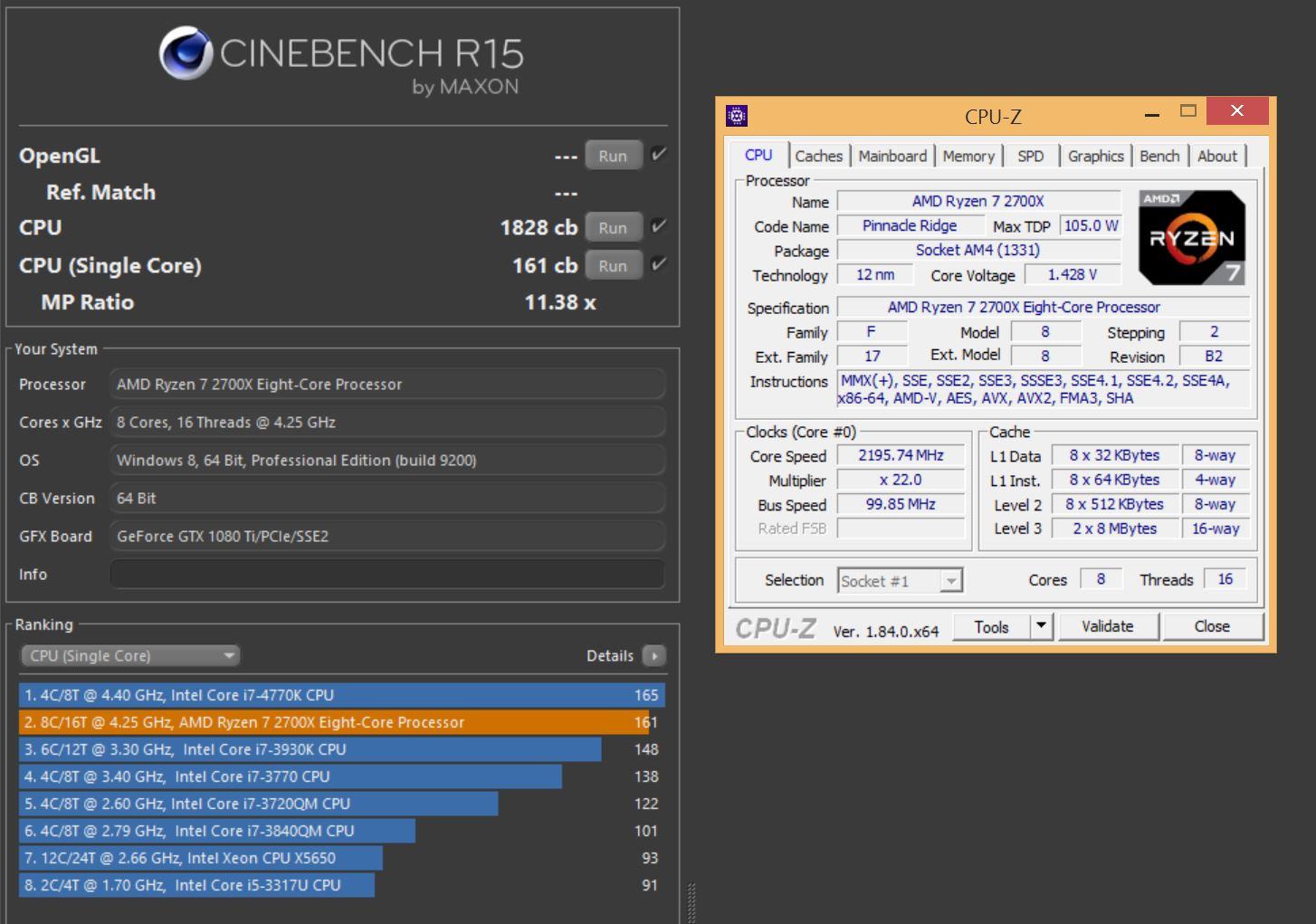
Task: Click the Info input field in Cinebench
Action: click(x=387, y=574)
